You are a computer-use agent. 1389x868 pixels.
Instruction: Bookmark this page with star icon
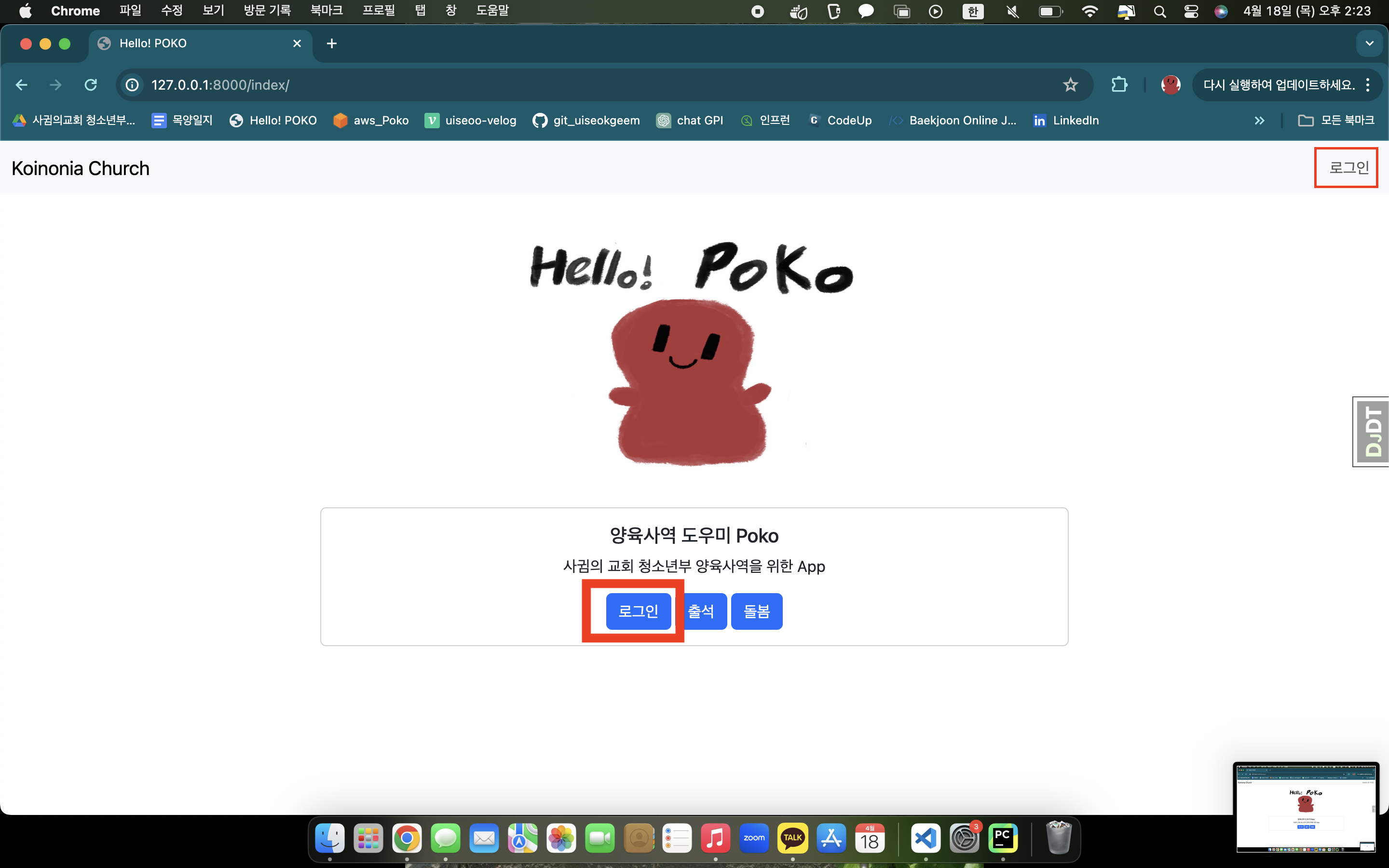pos(1070,85)
